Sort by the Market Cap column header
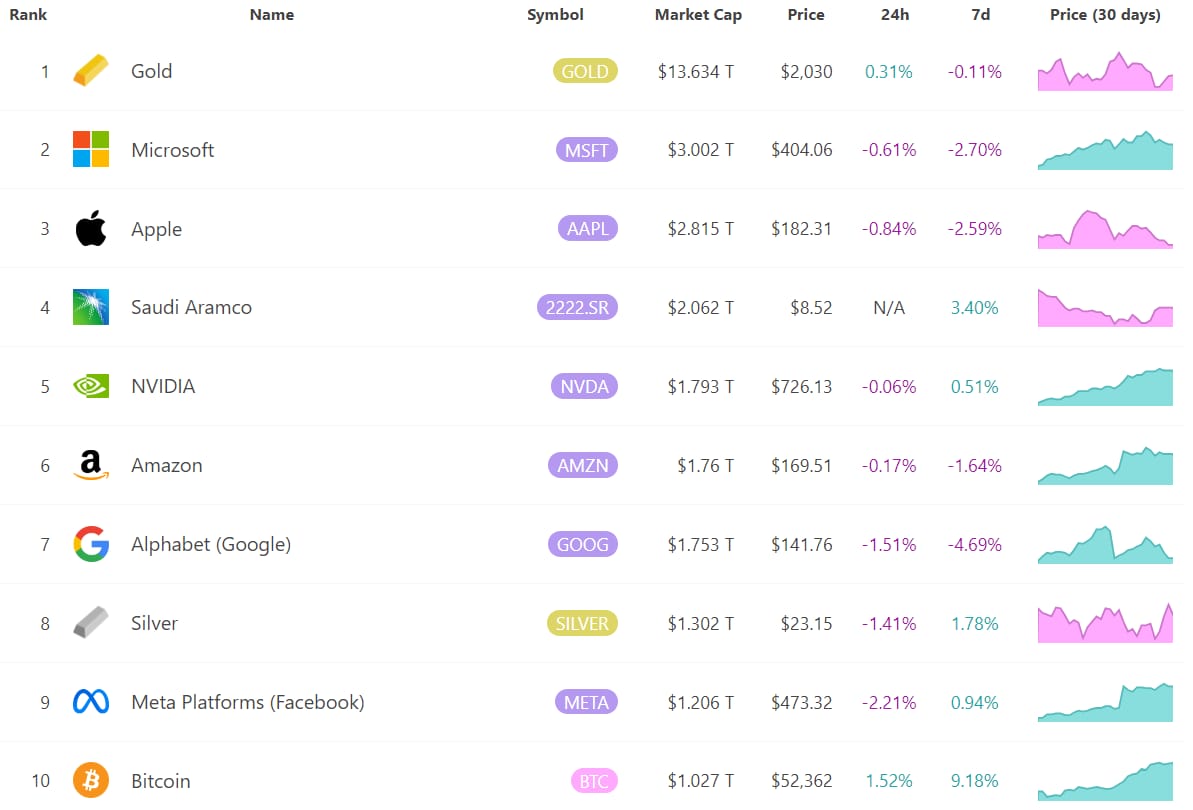Screen dimensions: 1193x810 click(698, 14)
